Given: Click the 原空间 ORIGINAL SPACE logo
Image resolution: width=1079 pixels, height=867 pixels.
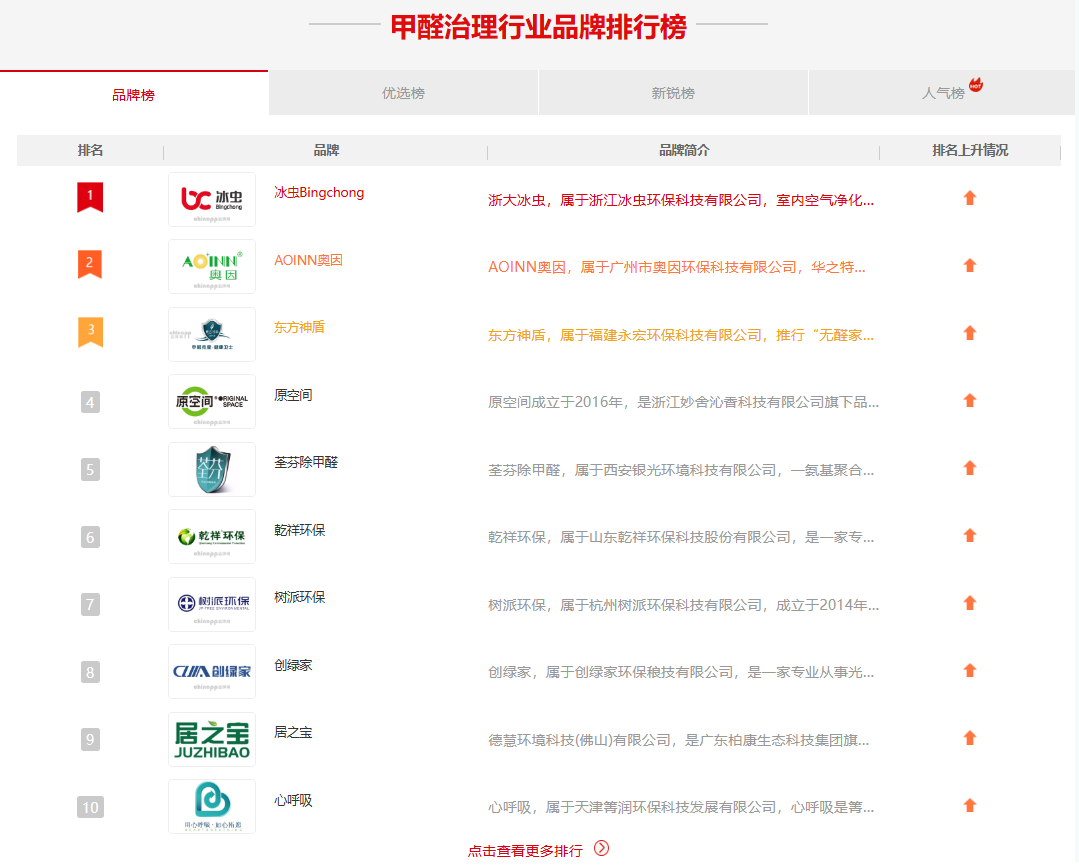Looking at the screenshot, I should pos(211,401).
